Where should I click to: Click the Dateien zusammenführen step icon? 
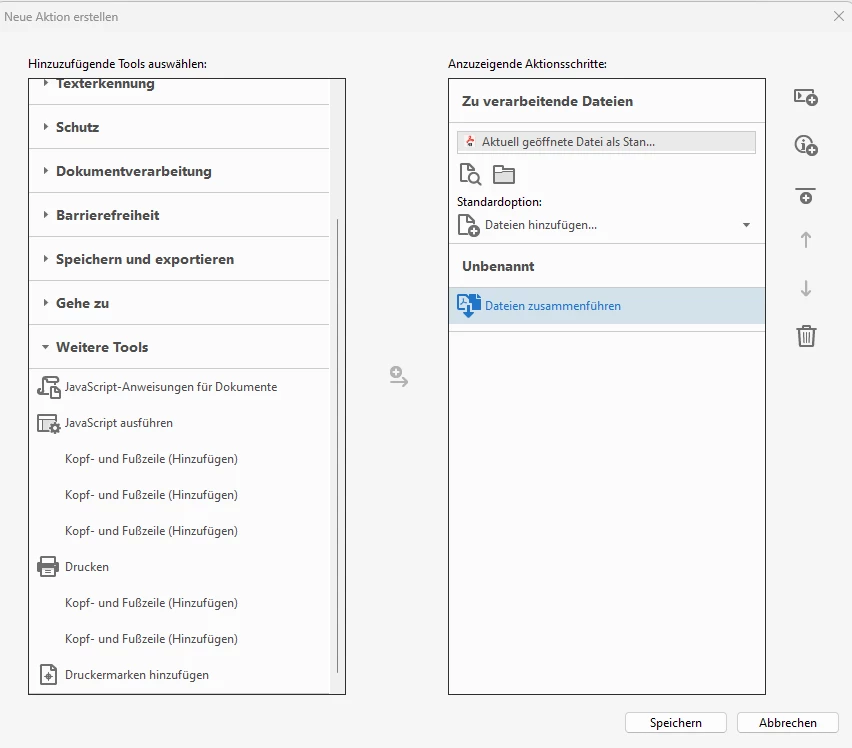tap(469, 305)
